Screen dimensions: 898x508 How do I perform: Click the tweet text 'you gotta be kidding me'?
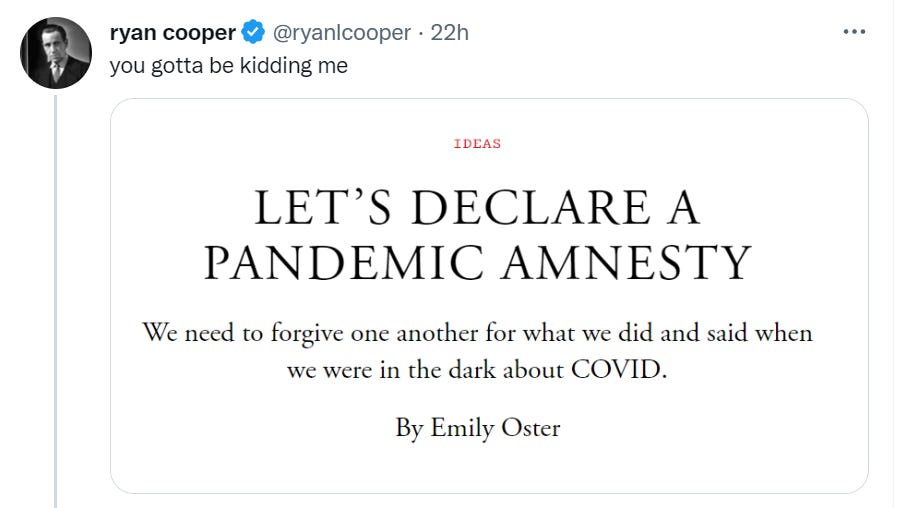click(x=228, y=68)
